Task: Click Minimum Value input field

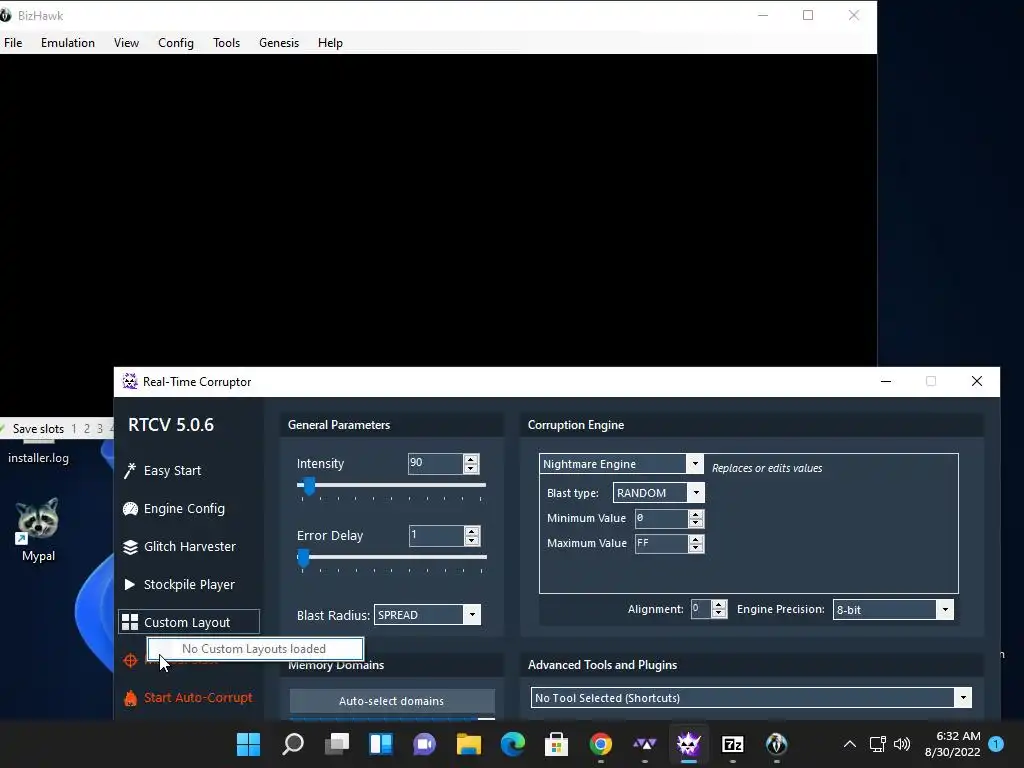Action: (x=662, y=519)
